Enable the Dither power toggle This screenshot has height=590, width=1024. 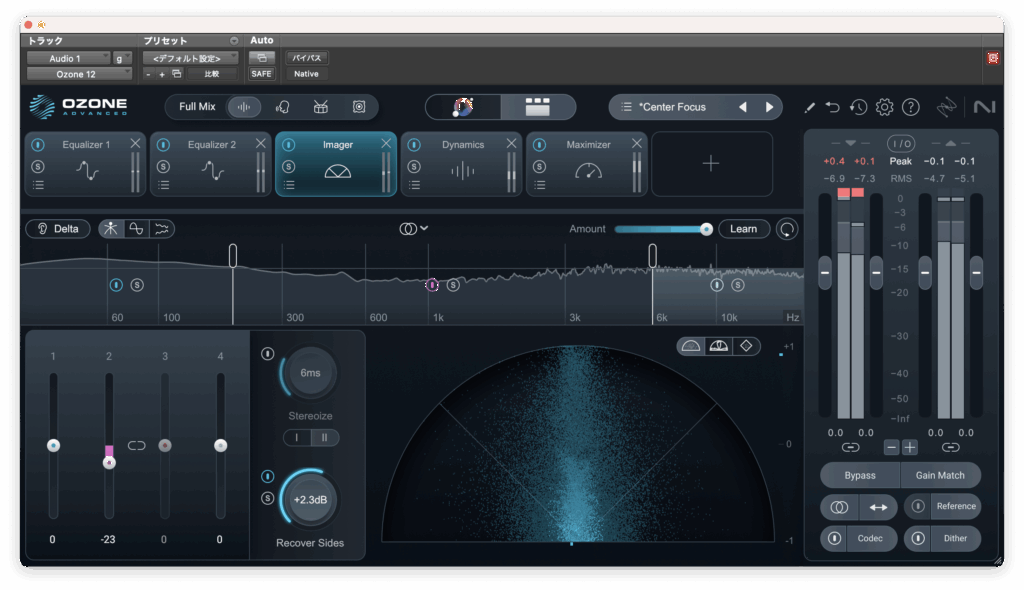tap(918, 538)
